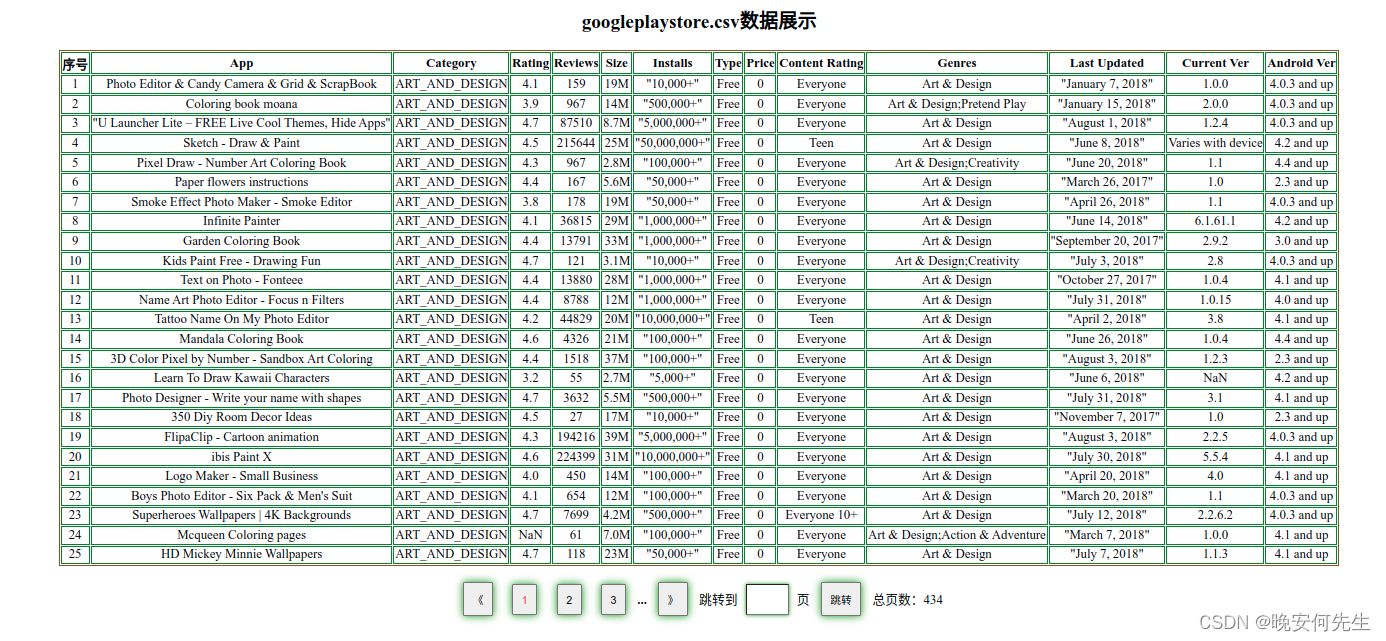Click 'Varies with device' version cell
This screenshot has width=1386, height=641.
coord(1215,143)
